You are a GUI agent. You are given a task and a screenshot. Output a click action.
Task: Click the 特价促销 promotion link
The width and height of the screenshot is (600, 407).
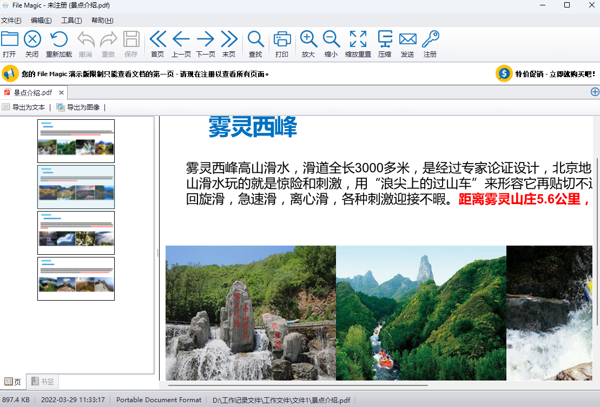[547, 73]
